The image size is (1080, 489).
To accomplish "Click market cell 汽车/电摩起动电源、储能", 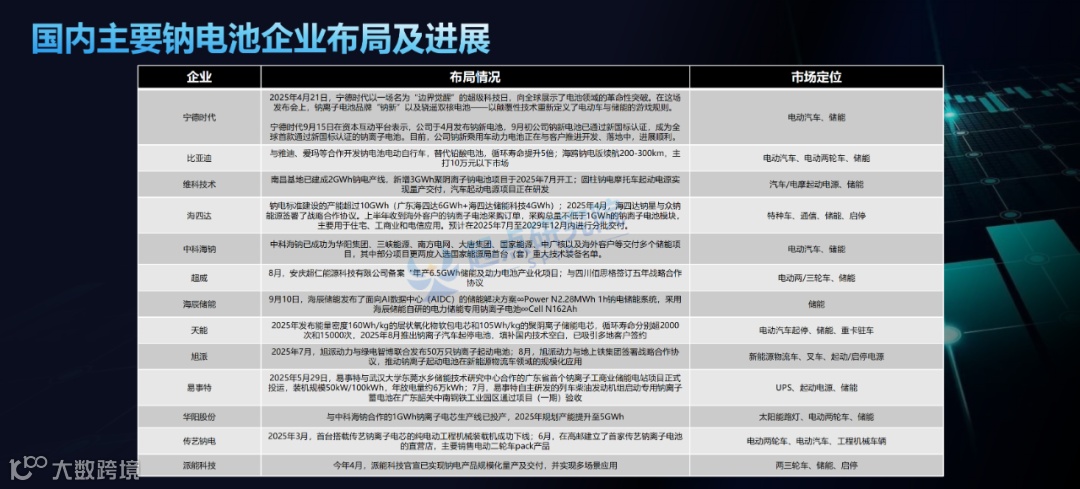I will (x=816, y=185).
